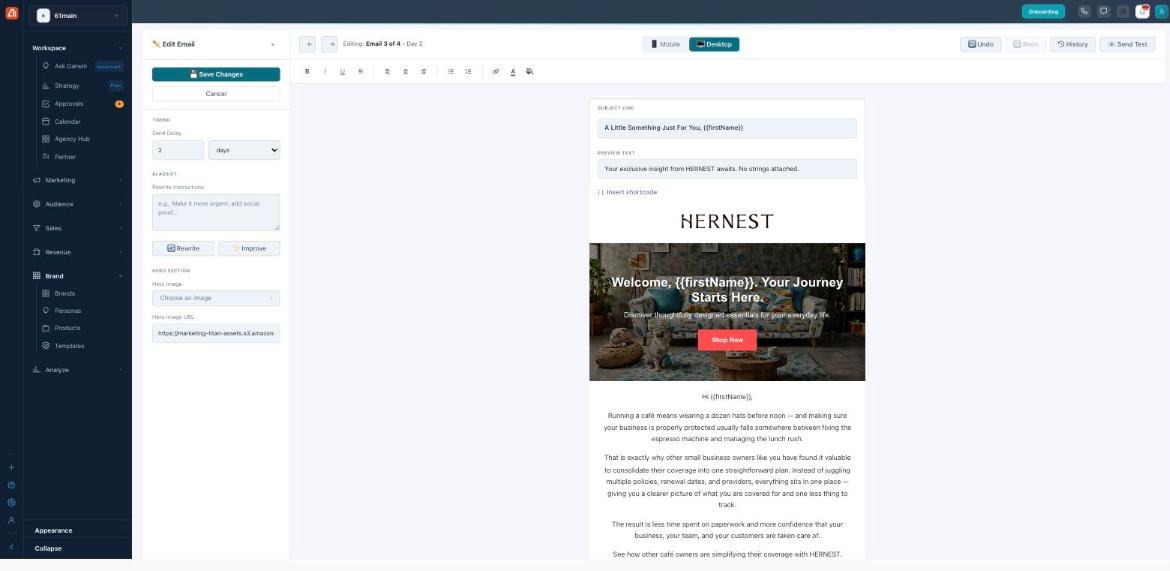Open the background fill color tool
Image resolution: width=1170 pixels, height=571 pixels.
click(x=529, y=72)
